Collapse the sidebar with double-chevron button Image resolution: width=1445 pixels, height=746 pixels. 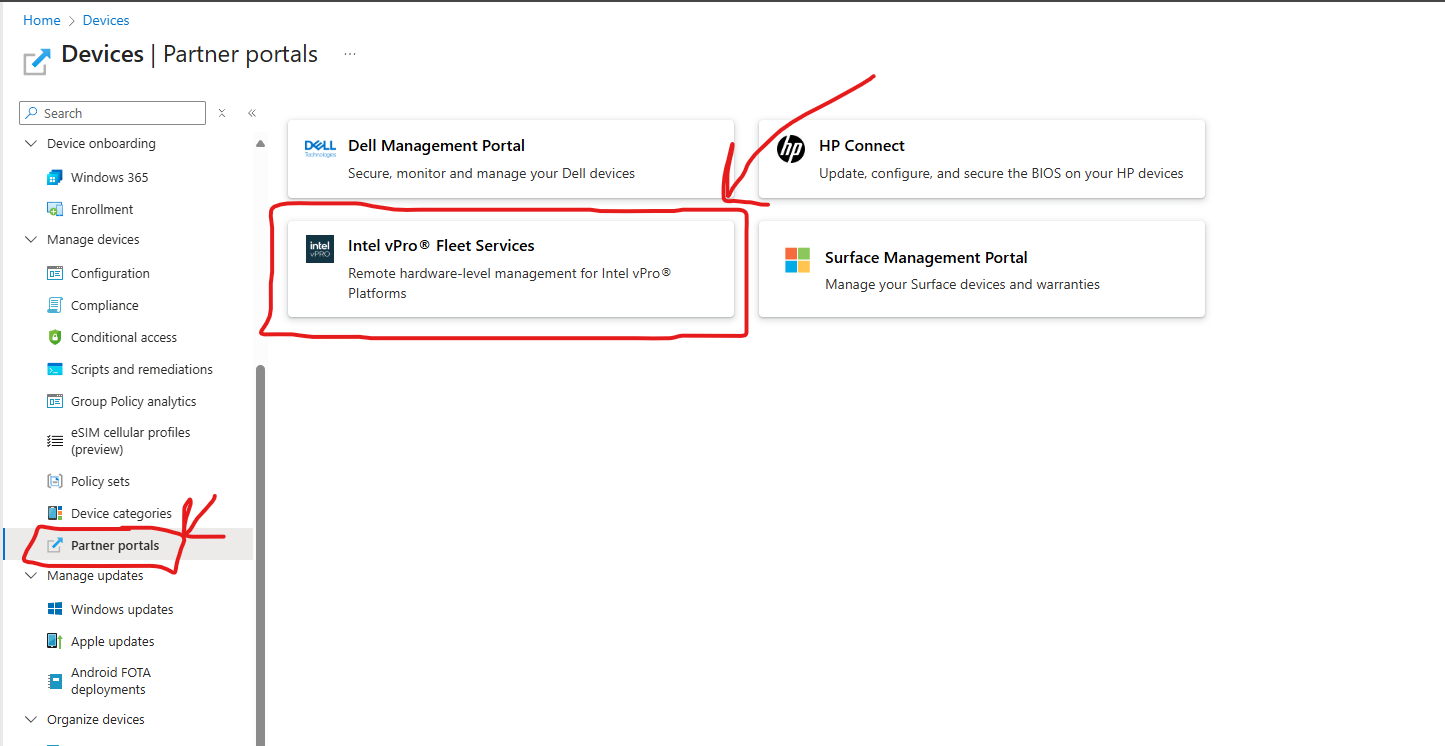pyautogui.click(x=252, y=113)
